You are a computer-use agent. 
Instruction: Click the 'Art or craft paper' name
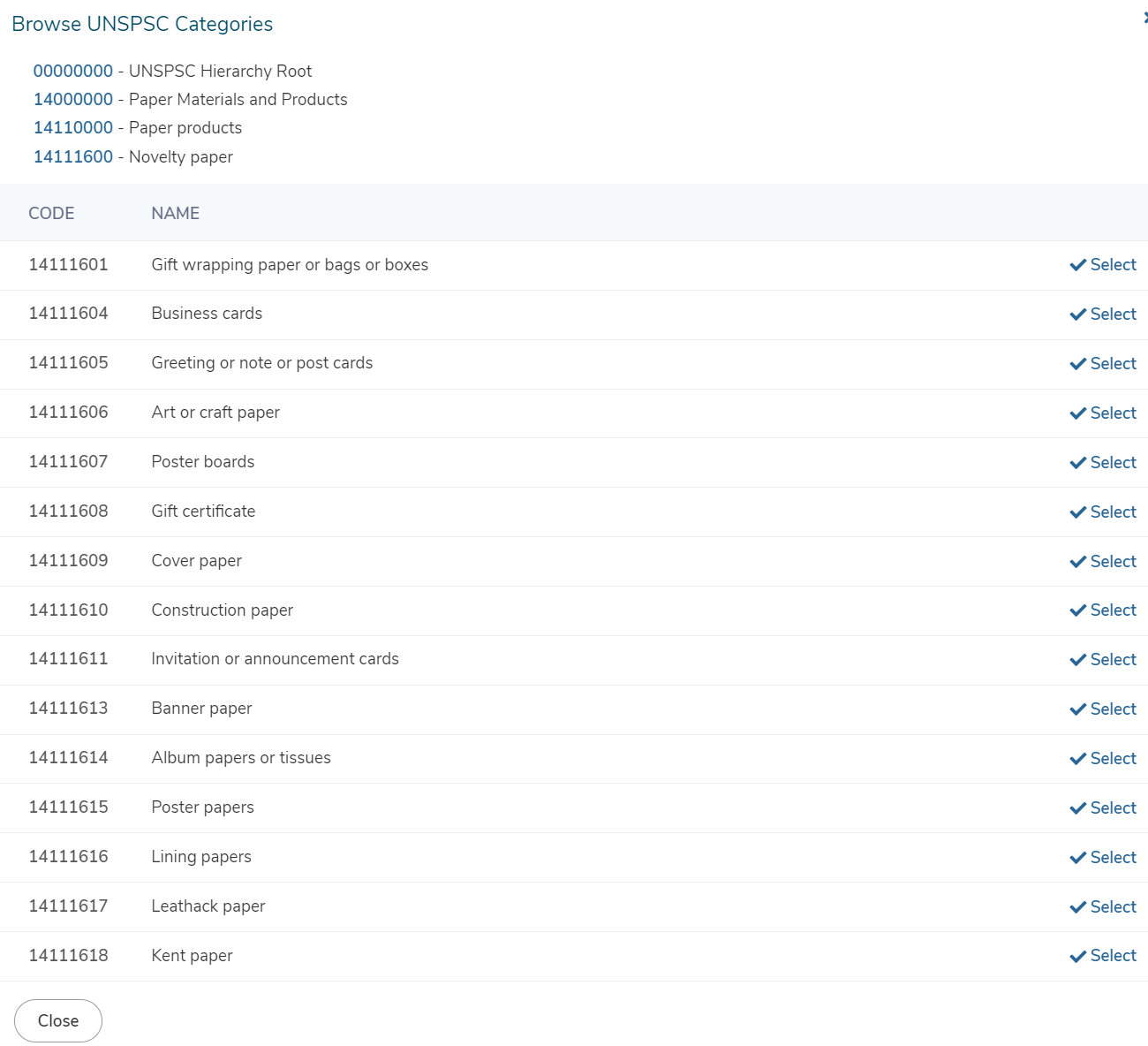click(x=215, y=412)
